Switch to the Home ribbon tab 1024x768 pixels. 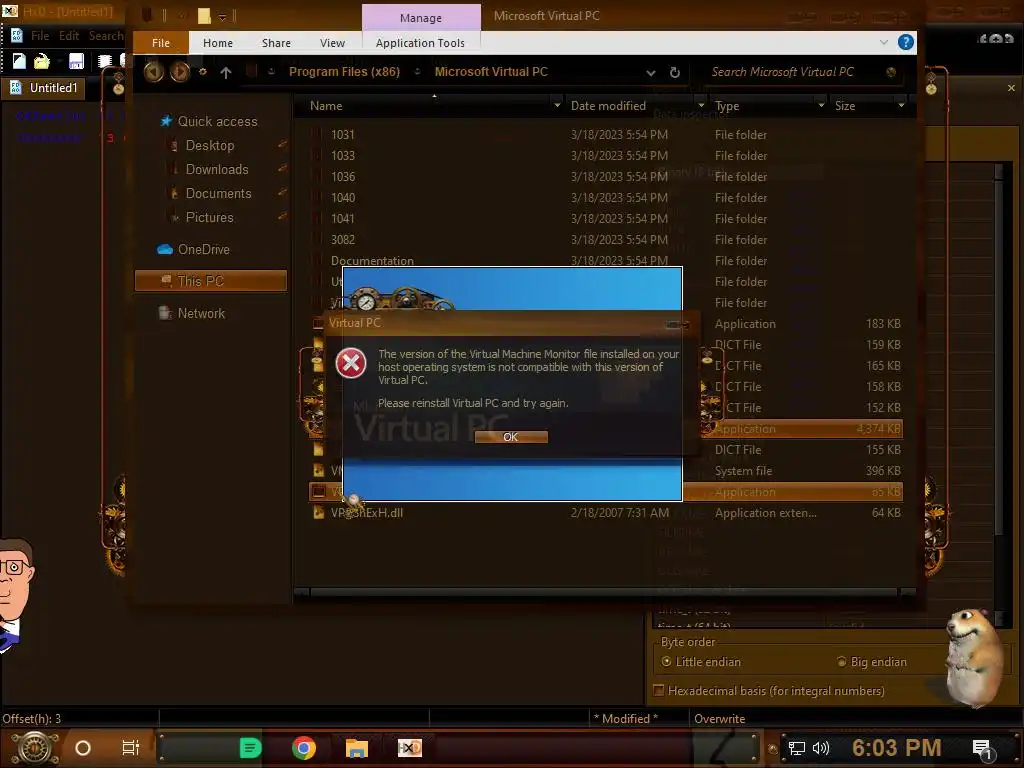pyautogui.click(x=217, y=42)
